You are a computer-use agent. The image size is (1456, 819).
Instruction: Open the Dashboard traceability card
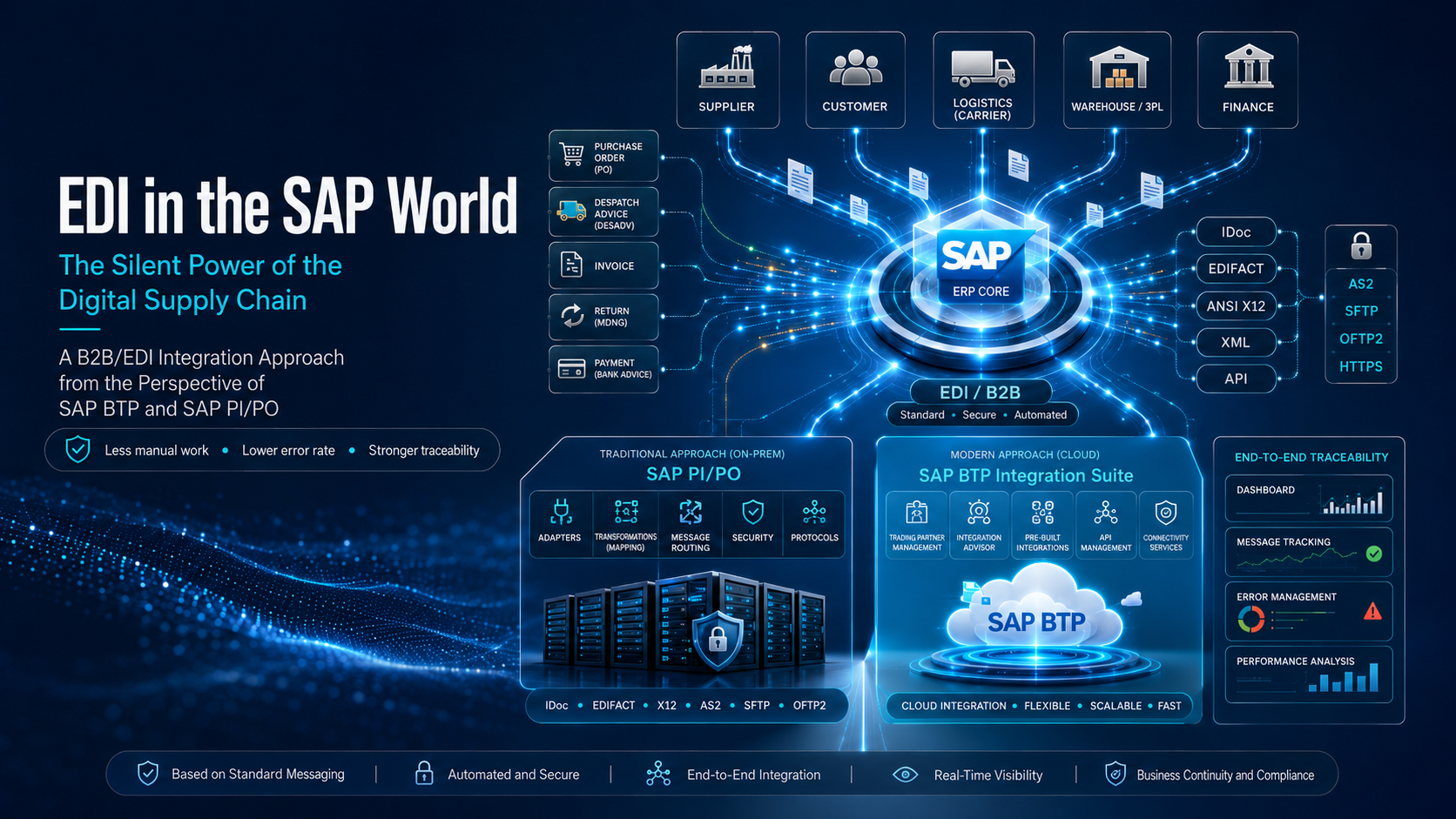(1309, 498)
